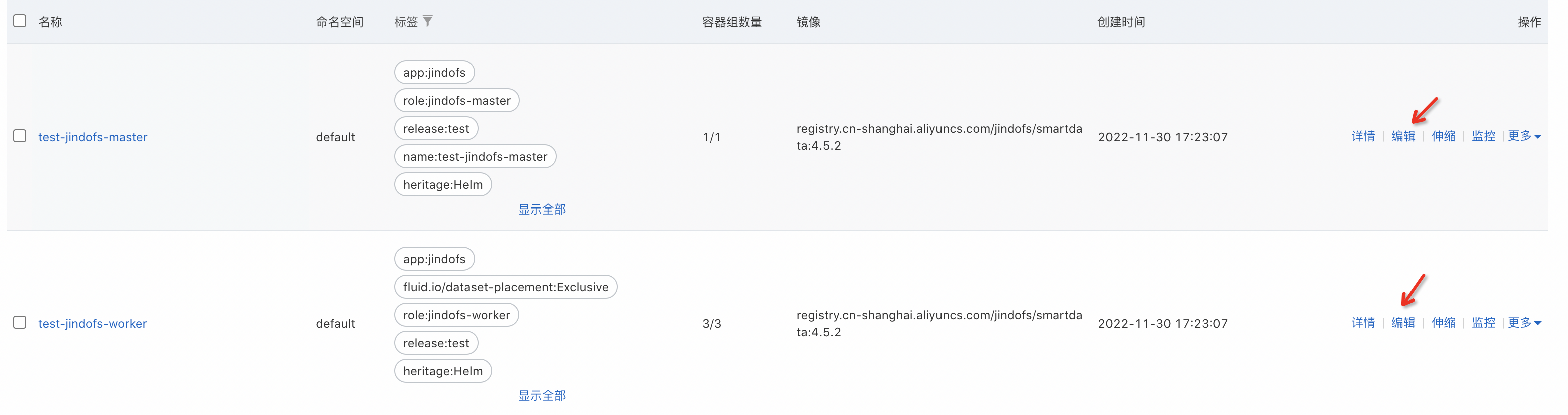Expand all labels for test-jindofs-master
Viewport: 1568px width, 415px height.
[541, 210]
